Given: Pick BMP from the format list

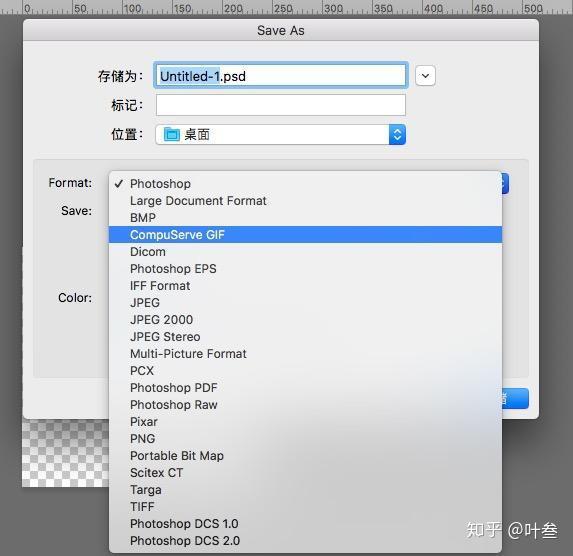Looking at the screenshot, I should point(305,218).
